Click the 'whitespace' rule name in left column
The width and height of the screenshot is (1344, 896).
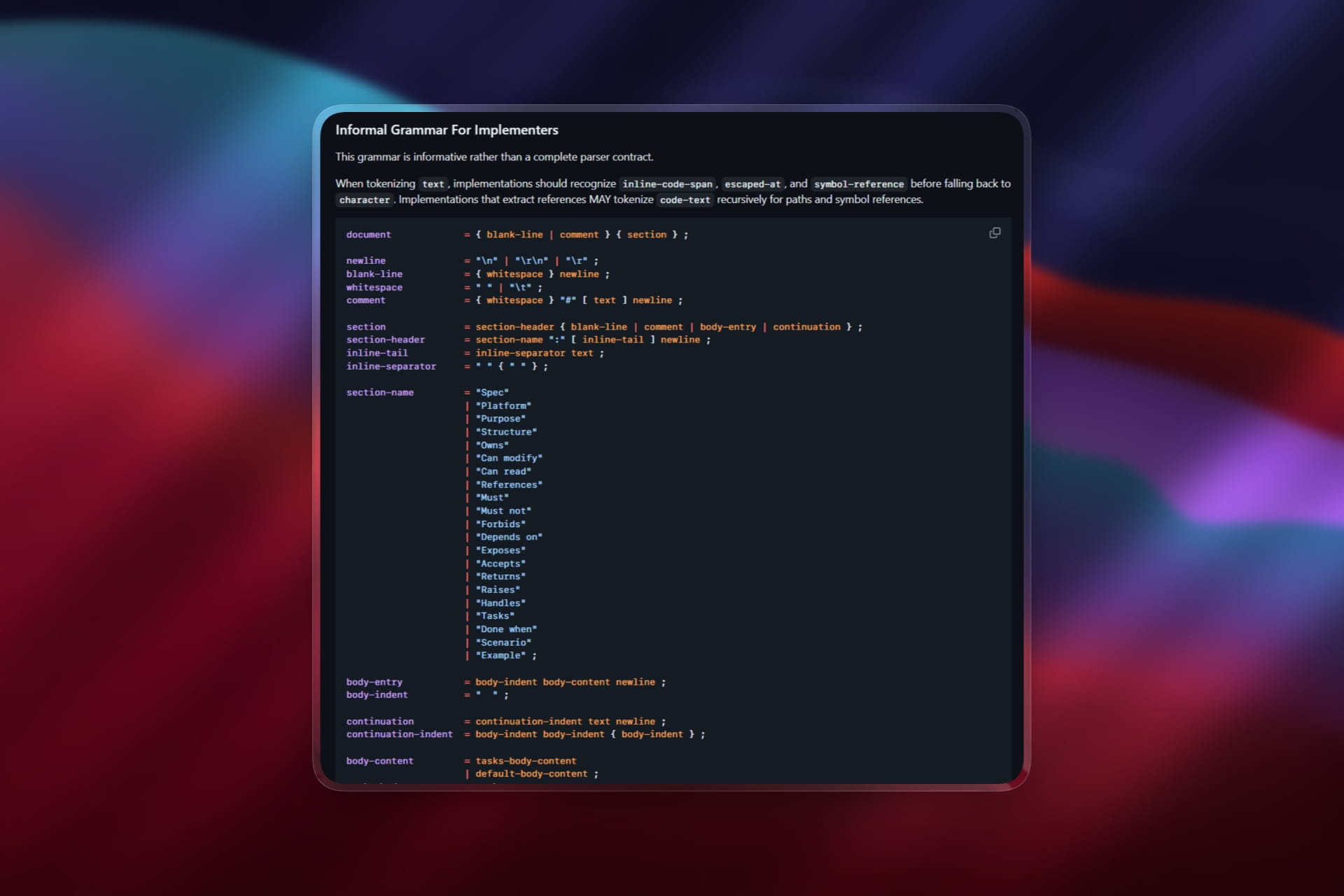(374, 288)
